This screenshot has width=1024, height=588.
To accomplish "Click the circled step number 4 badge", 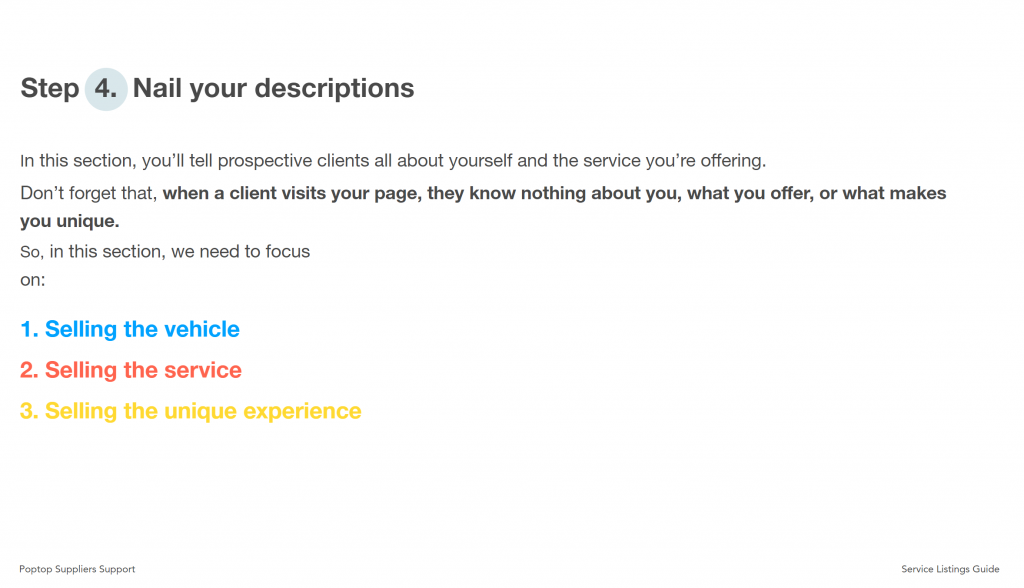I will (x=105, y=89).
